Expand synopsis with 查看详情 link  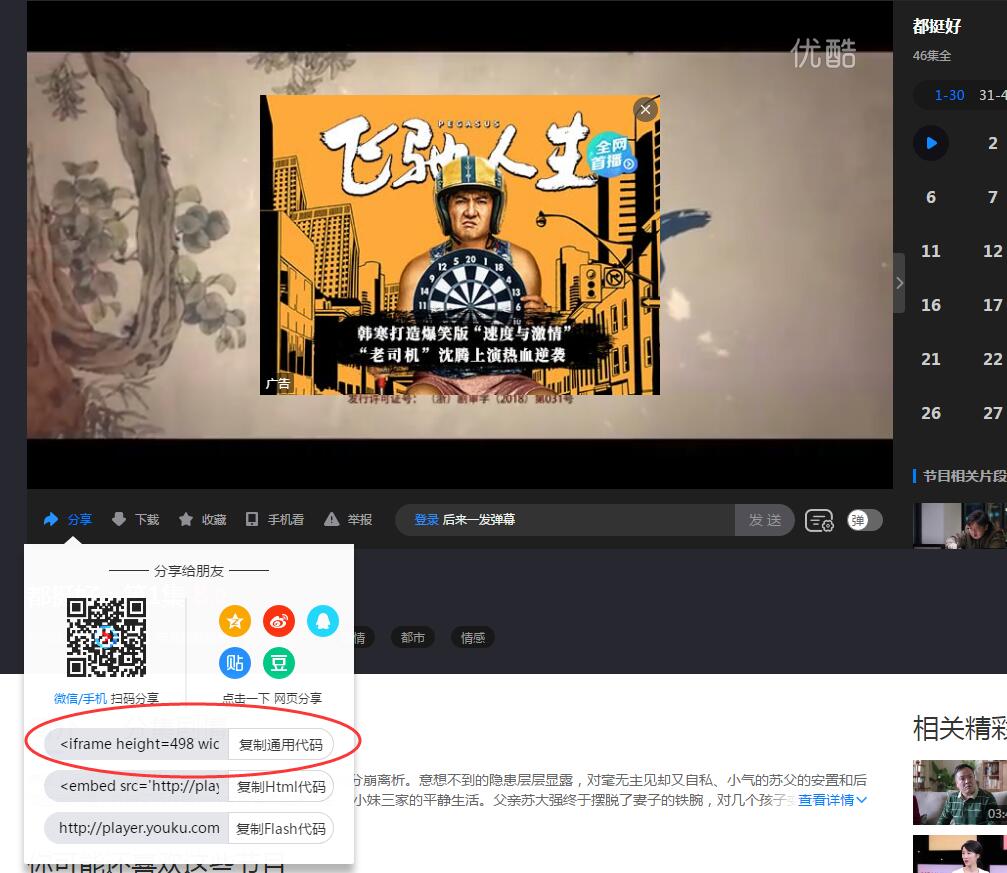832,800
